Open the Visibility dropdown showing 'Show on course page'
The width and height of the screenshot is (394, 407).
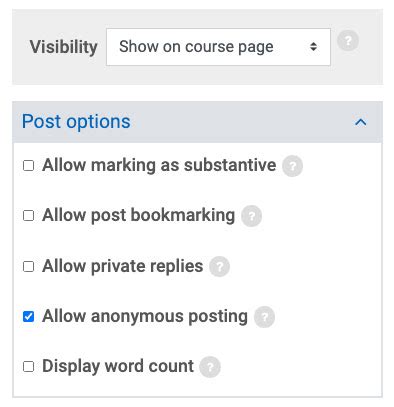[x=218, y=47]
